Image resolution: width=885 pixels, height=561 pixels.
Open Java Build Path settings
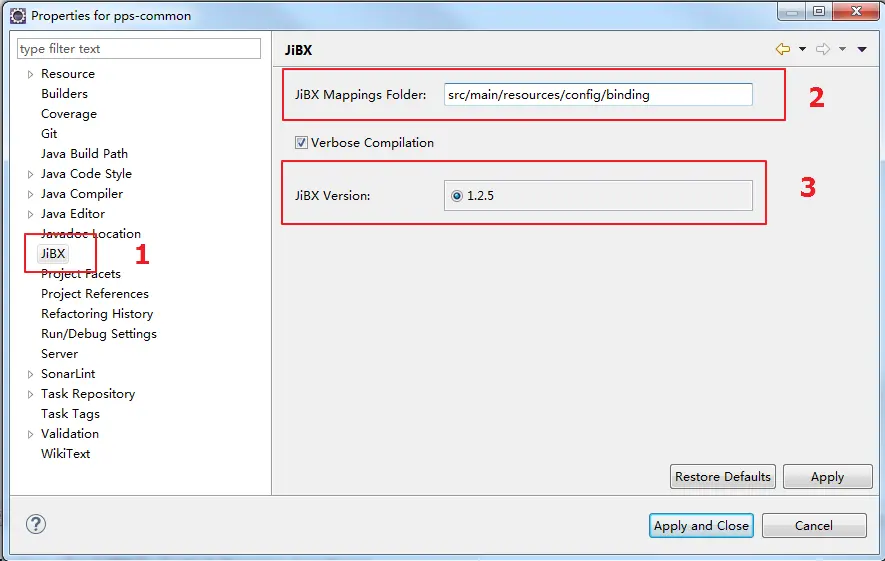click(x=85, y=154)
